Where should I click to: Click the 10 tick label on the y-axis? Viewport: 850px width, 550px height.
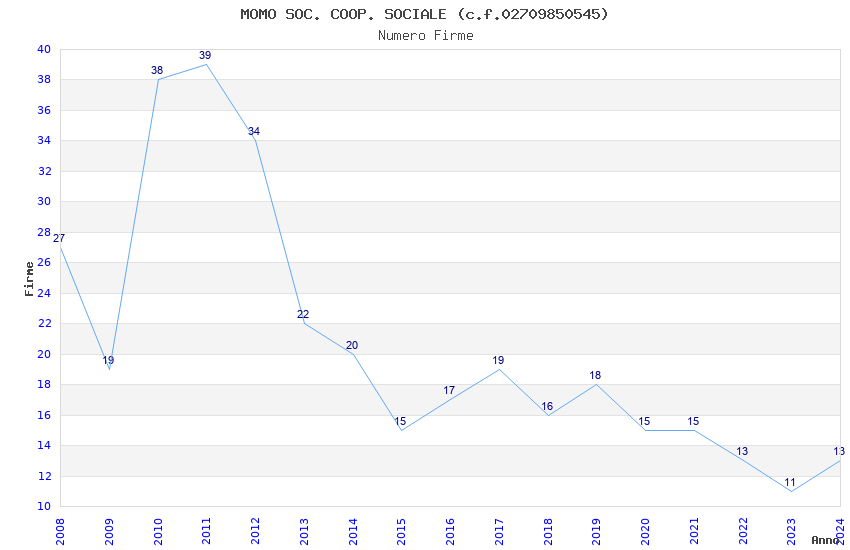(44, 507)
